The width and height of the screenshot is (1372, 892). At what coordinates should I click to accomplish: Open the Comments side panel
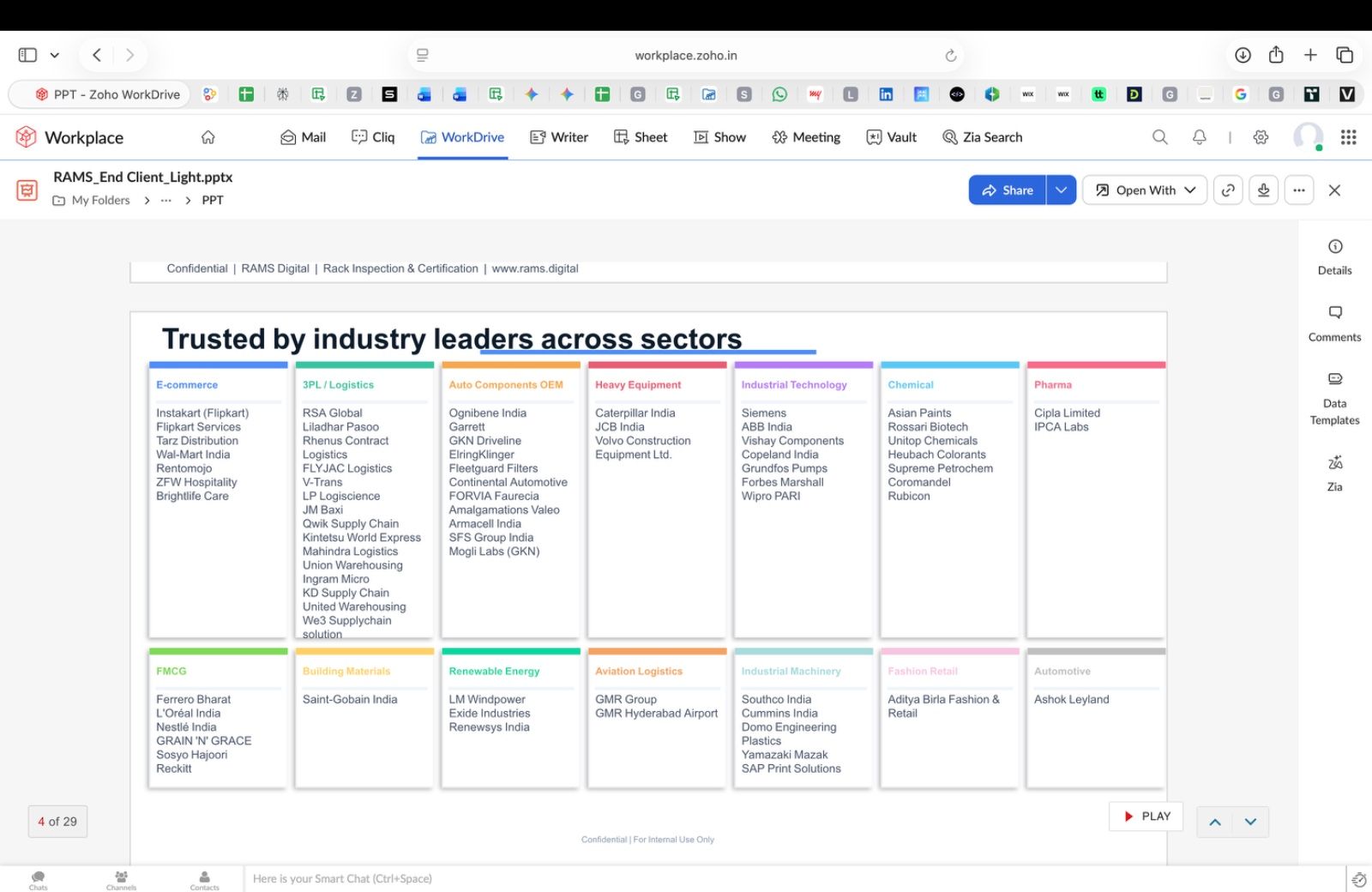(1335, 324)
